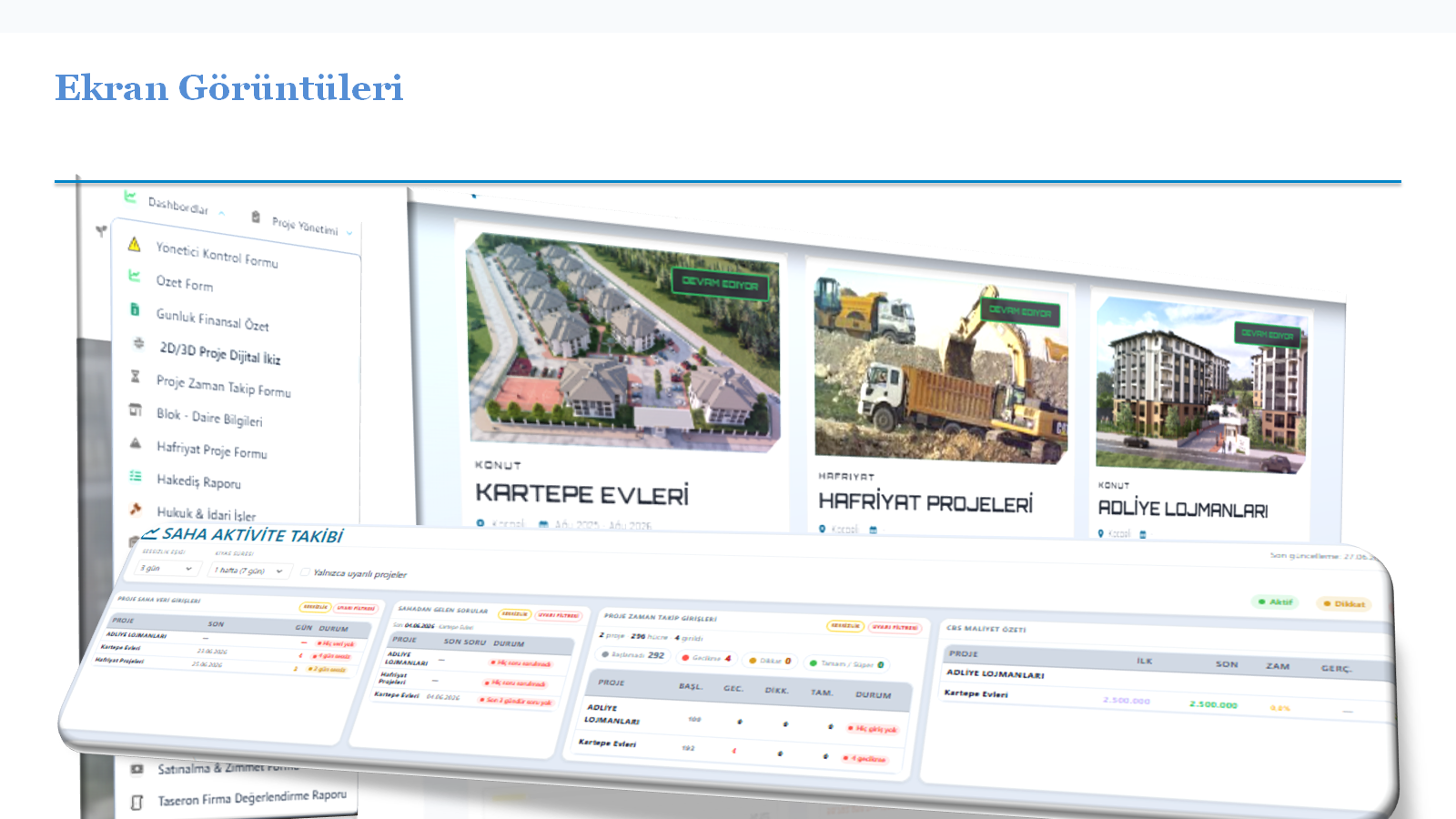Image resolution: width=1456 pixels, height=819 pixels.
Task: Select 2D/3D Proje Dijital İkiz menu item
Action: click(x=219, y=353)
